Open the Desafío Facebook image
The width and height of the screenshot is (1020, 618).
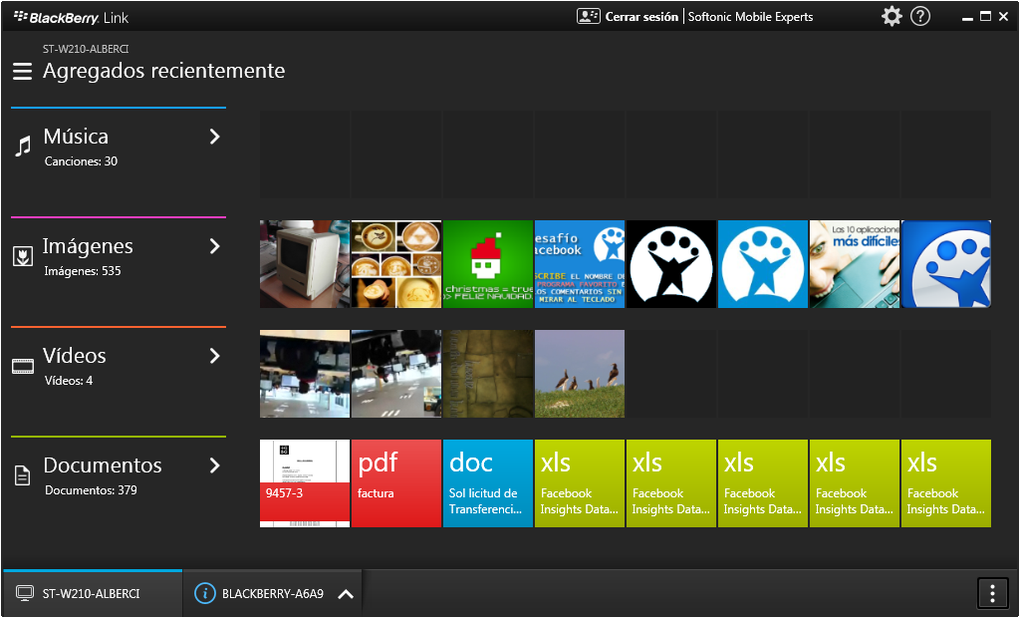[x=580, y=263]
